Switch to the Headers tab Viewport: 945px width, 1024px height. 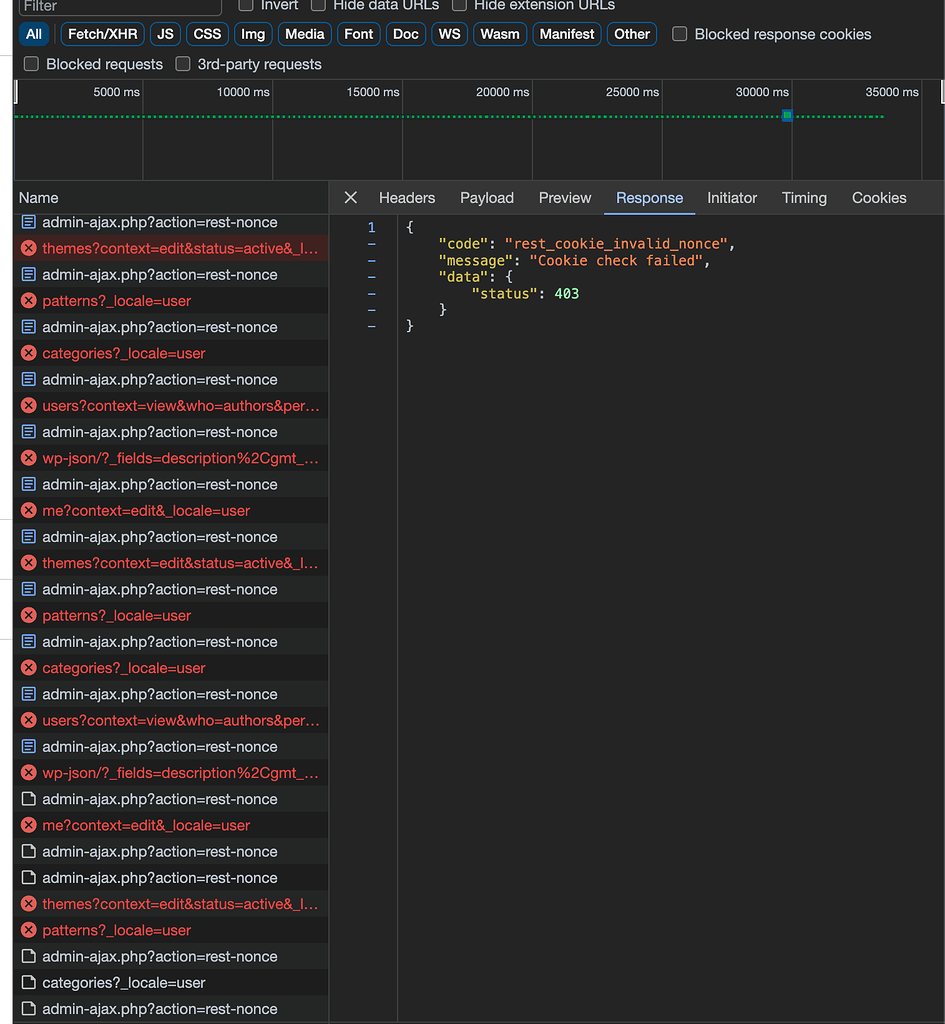(407, 198)
